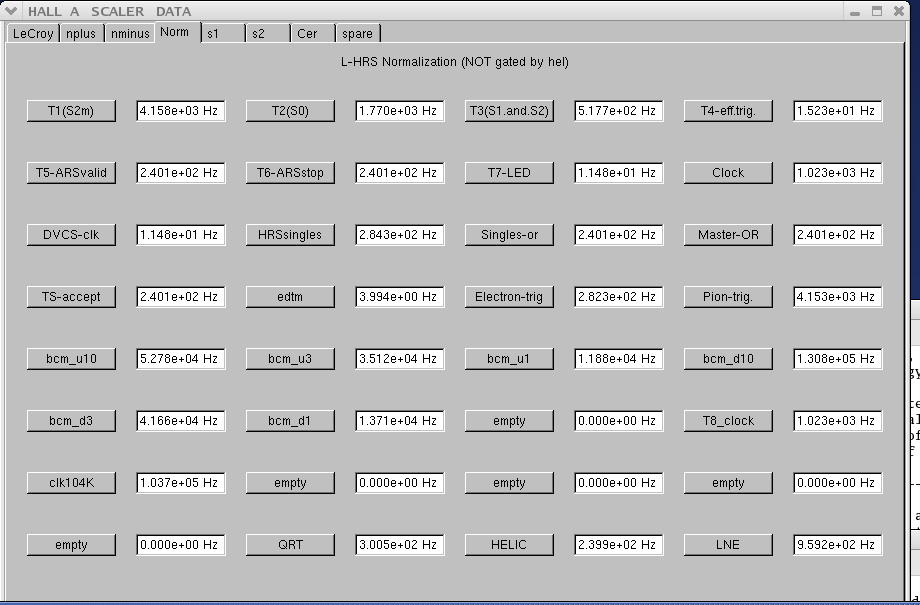This screenshot has width=920, height=605.
Task: Click the bcm_d1 rate field 1.371e+04 Hz
Action: 400,421
